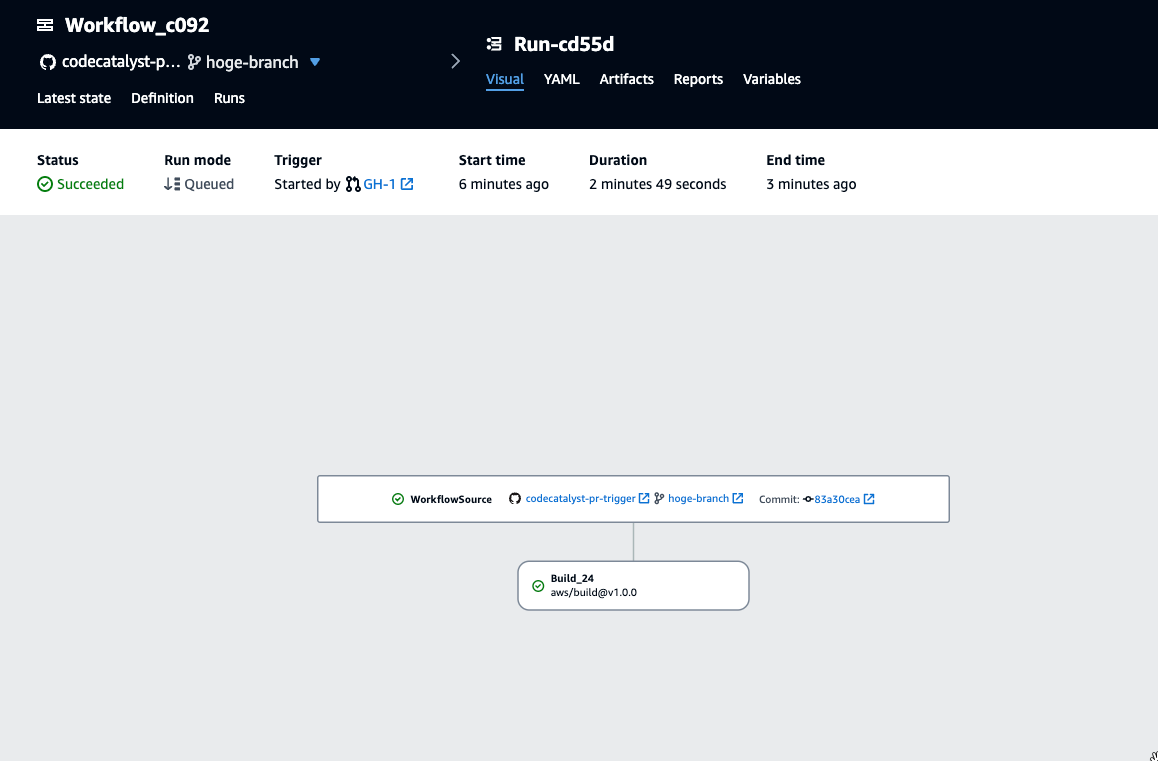
Task: Click the aws/build@v1.0.0 text
Action: pos(594,593)
